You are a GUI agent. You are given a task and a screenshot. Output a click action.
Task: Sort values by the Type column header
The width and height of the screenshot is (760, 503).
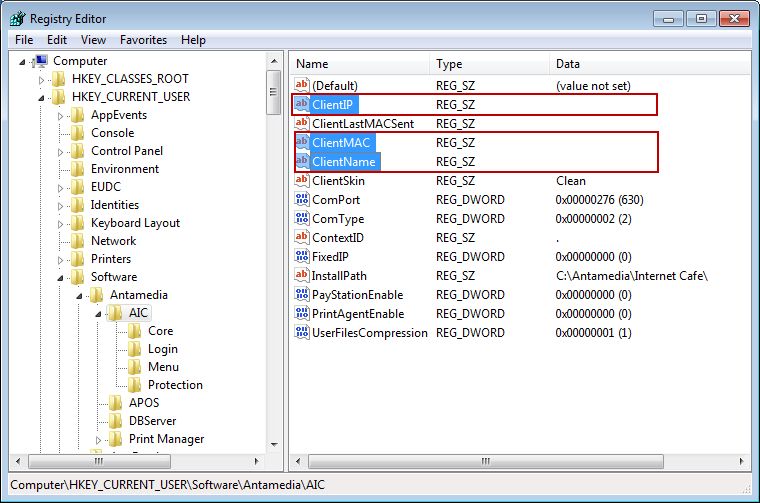(x=490, y=63)
